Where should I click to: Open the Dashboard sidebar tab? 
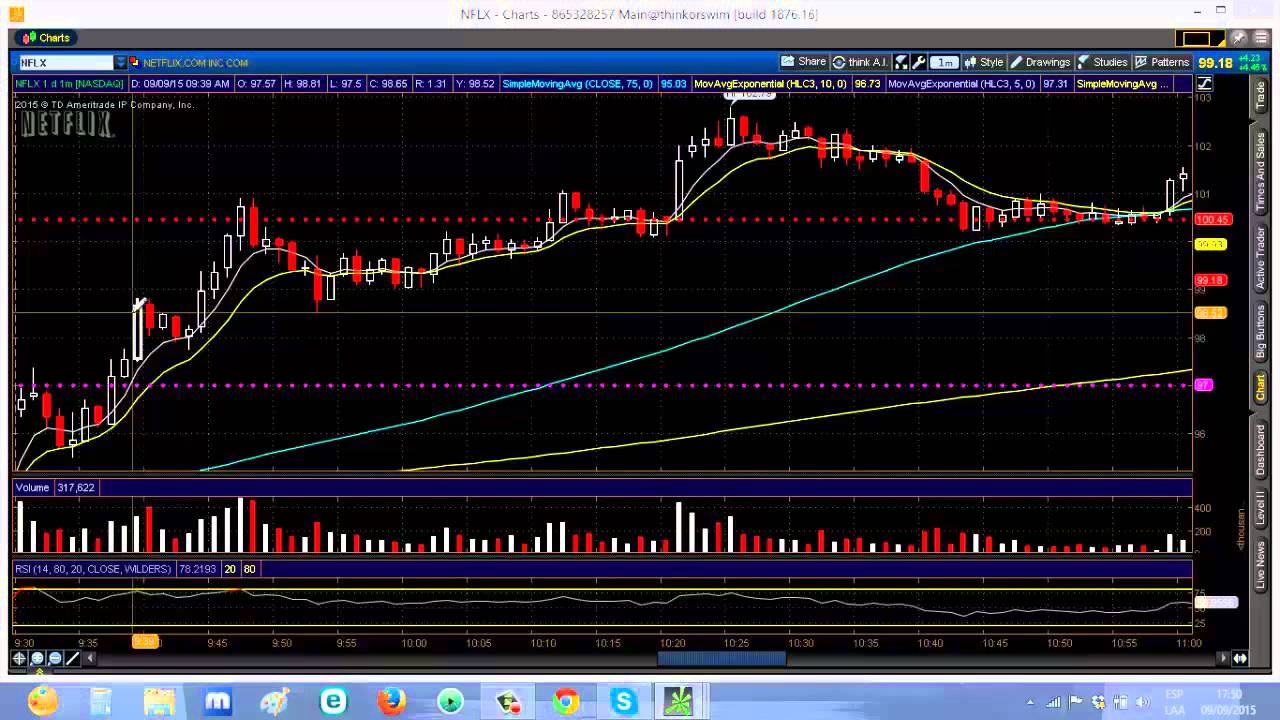[1260, 450]
